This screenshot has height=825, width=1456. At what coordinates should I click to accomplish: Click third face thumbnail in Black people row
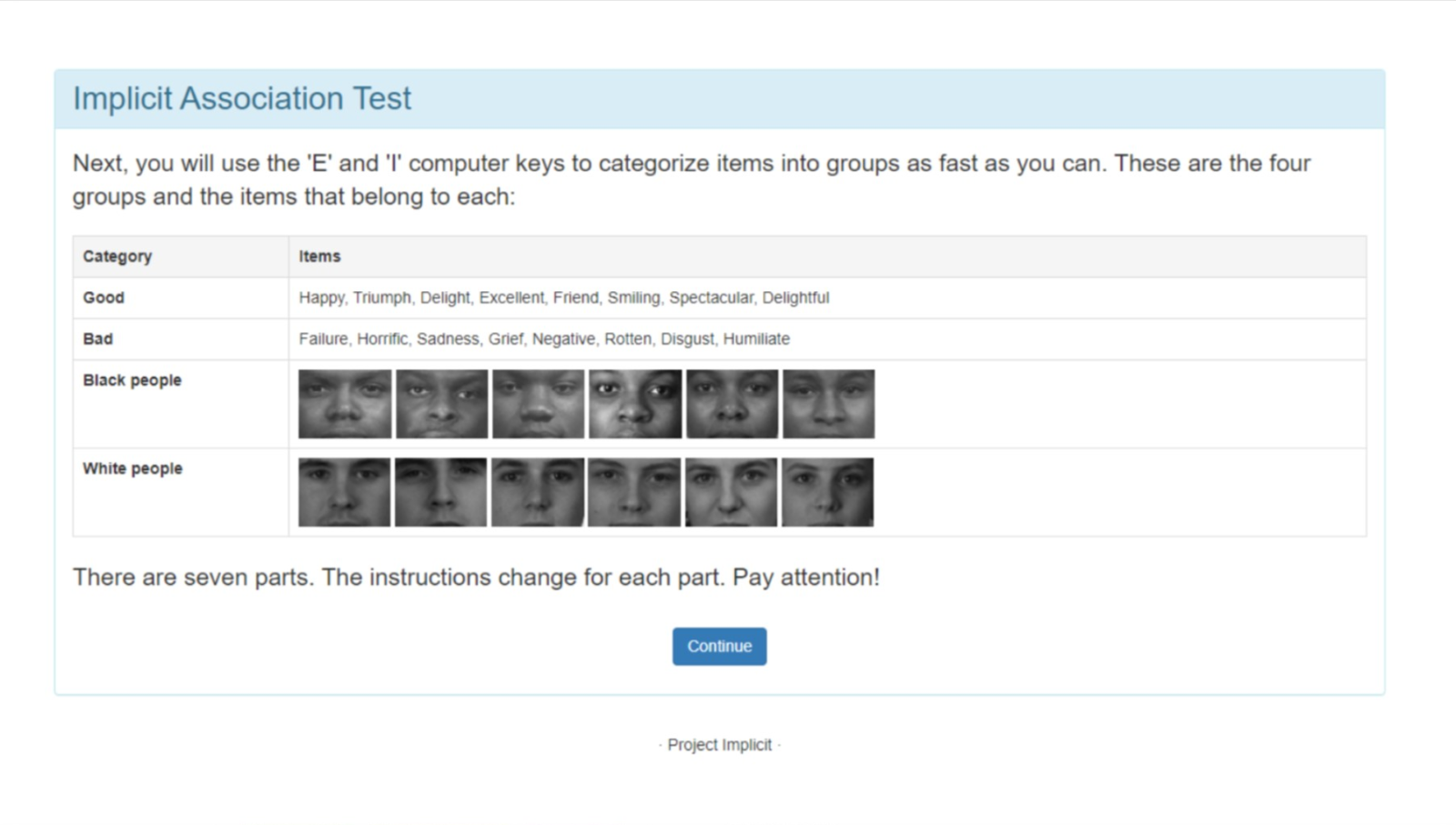(538, 404)
